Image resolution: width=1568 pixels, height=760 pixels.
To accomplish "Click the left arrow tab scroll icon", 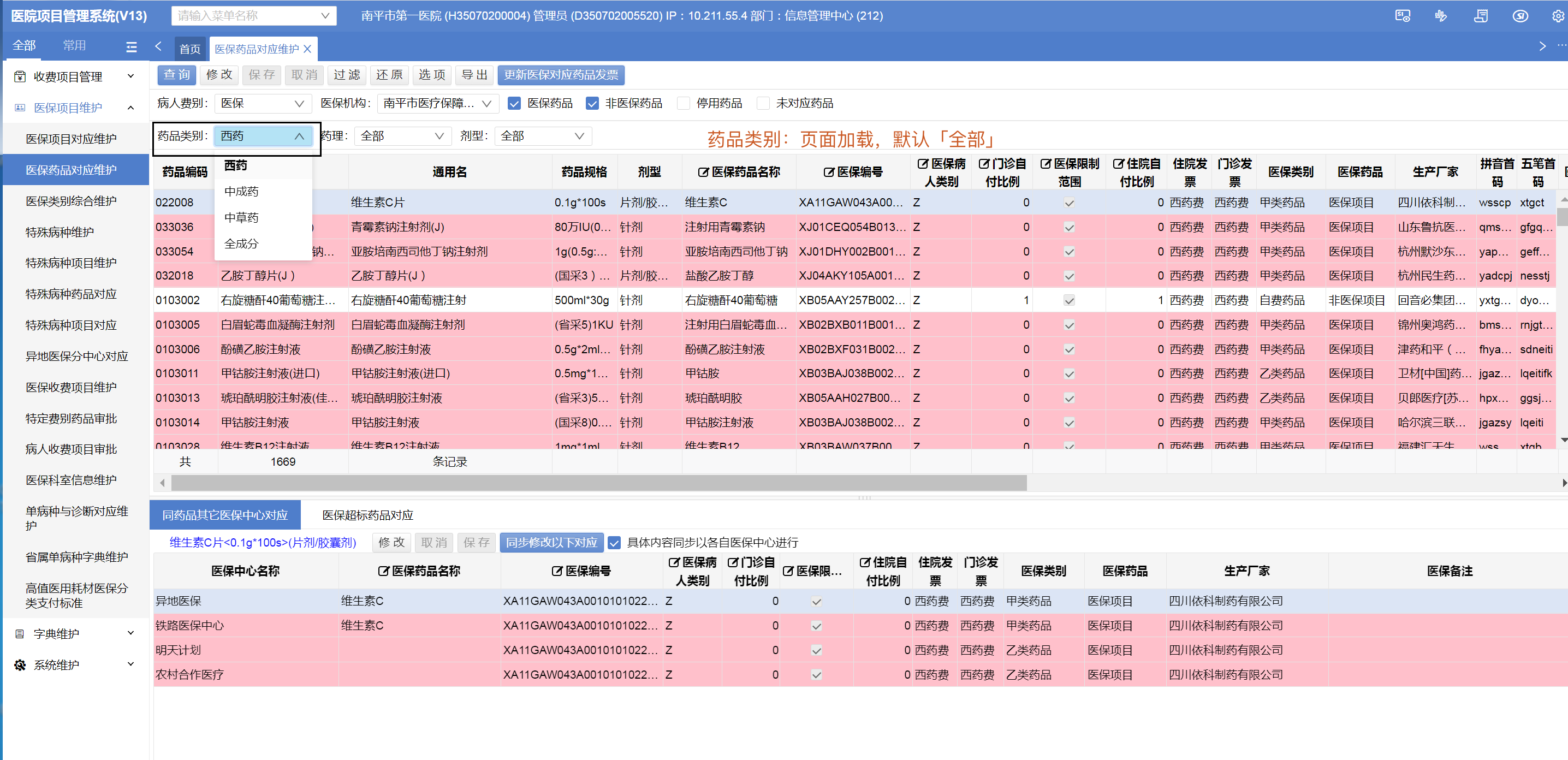I will point(159,46).
